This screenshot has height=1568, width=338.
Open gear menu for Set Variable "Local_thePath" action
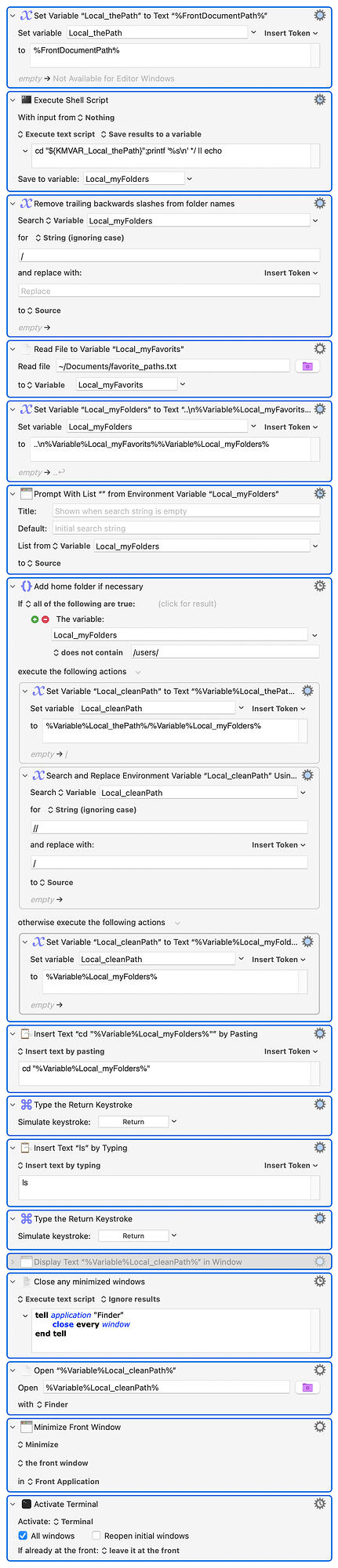[x=319, y=16]
